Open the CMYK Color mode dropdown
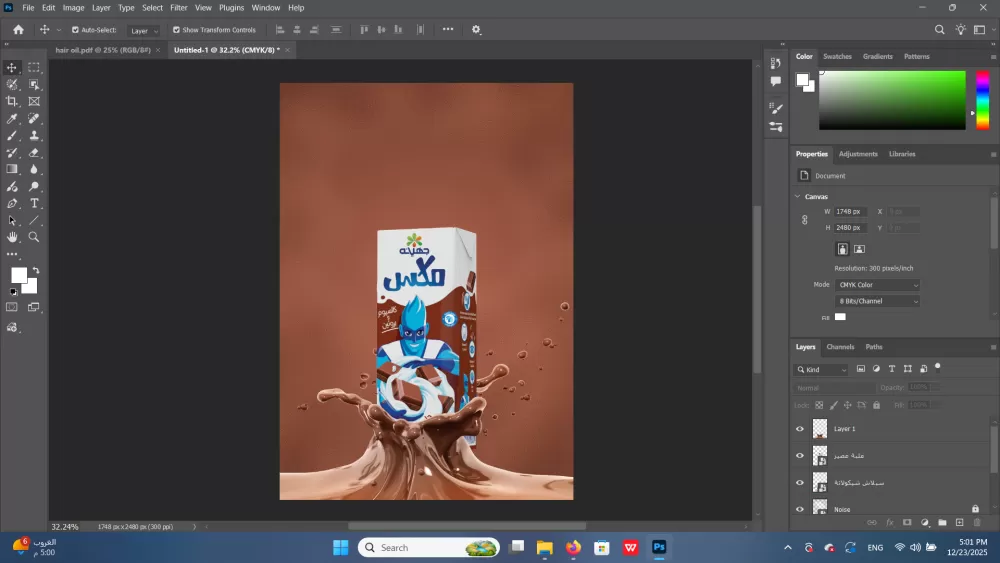The height and width of the screenshot is (563, 1000). pyautogui.click(x=878, y=285)
